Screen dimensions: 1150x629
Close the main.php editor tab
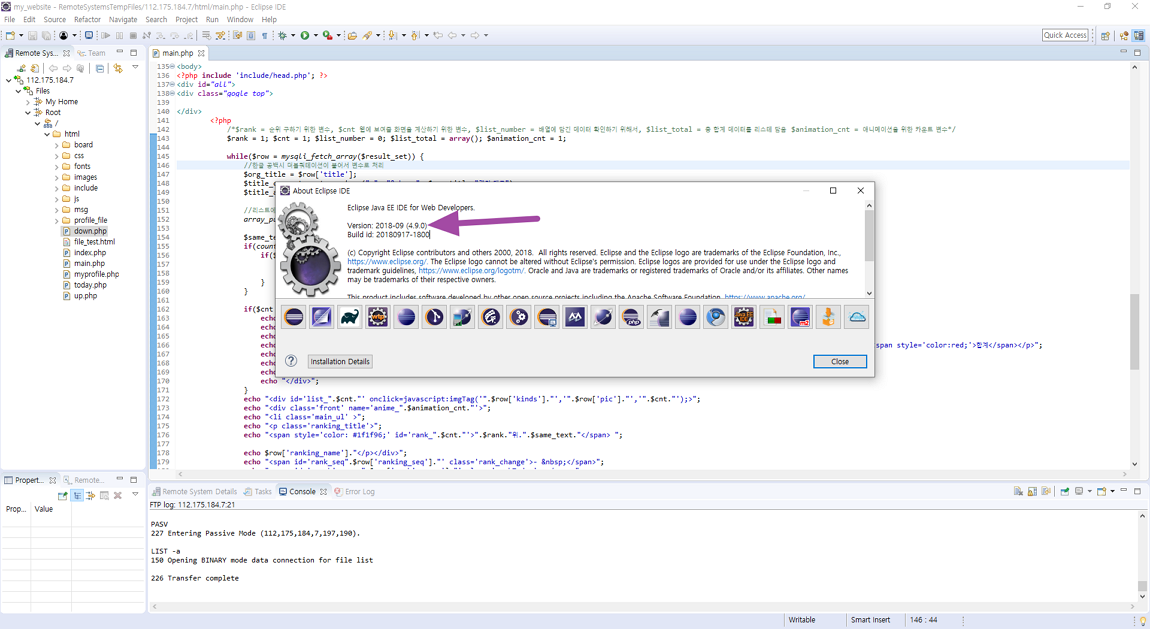pyautogui.click(x=201, y=53)
